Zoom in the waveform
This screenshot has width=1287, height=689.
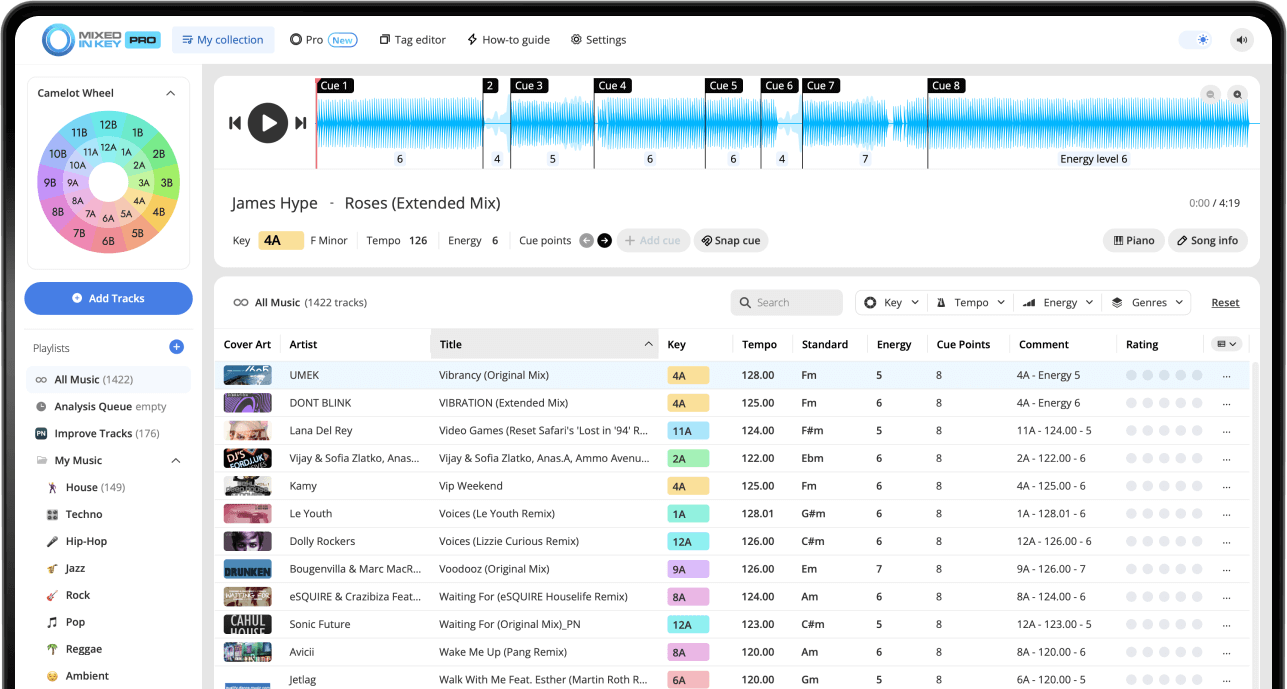[1237, 94]
